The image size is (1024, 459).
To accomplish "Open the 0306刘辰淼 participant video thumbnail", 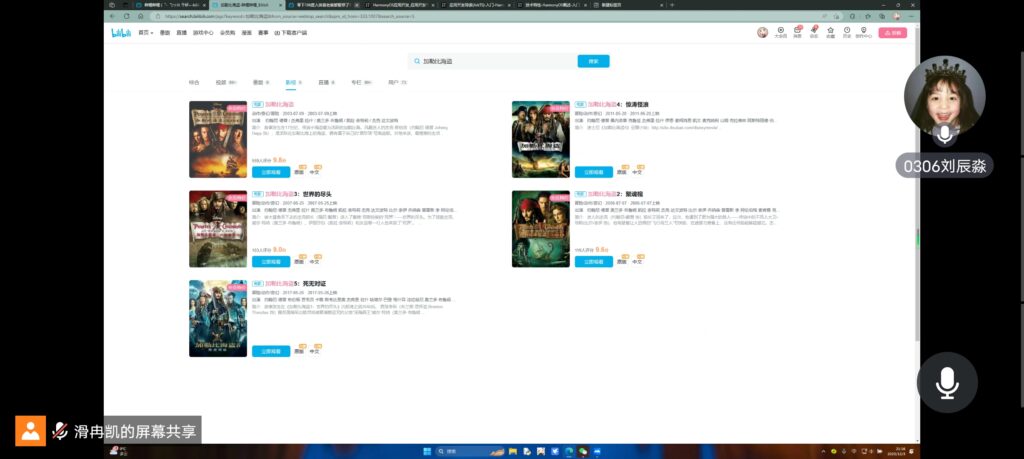I will 944,97.
